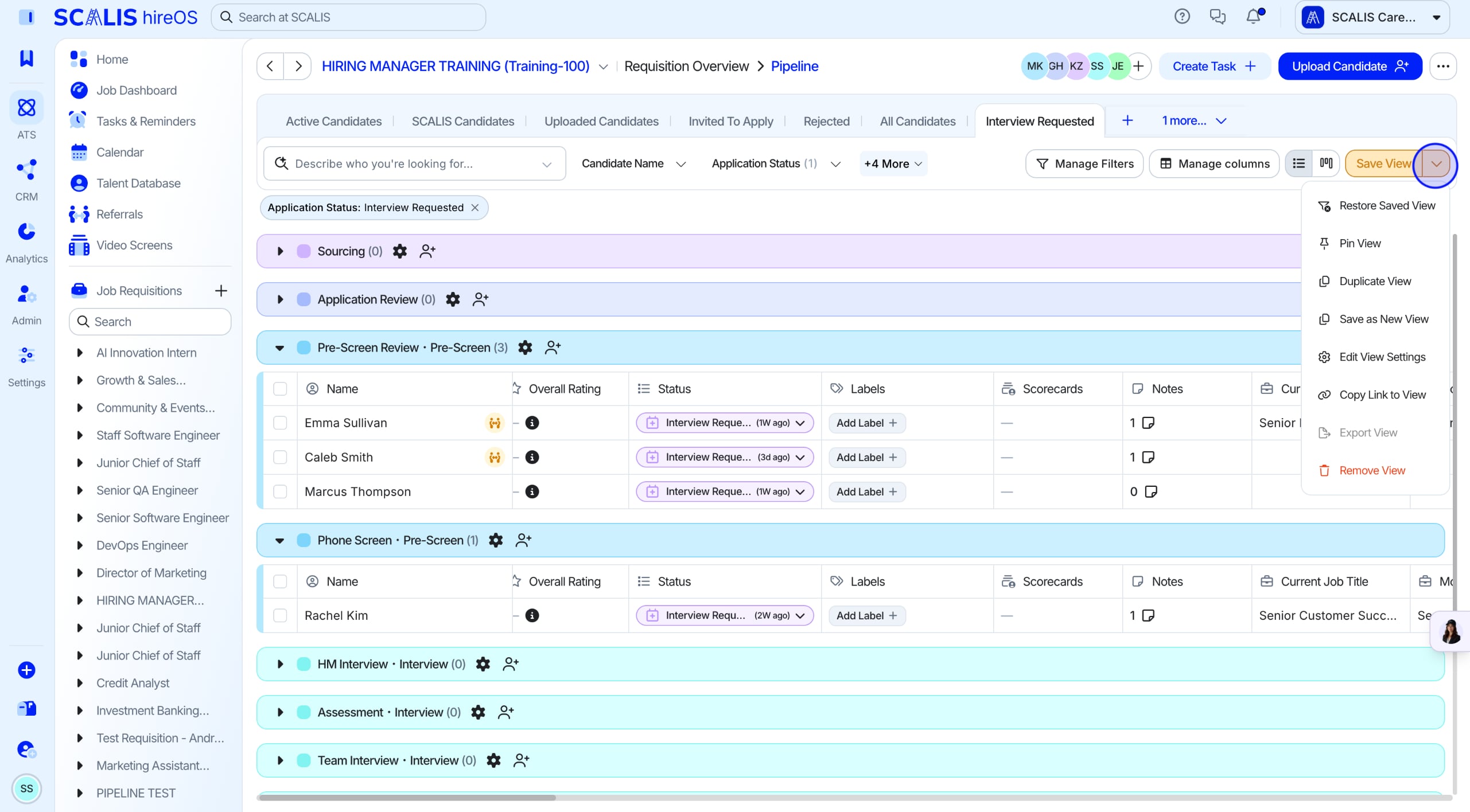This screenshot has width=1470, height=812.
Task: Switch to Rejected tab
Action: pyautogui.click(x=826, y=121)
